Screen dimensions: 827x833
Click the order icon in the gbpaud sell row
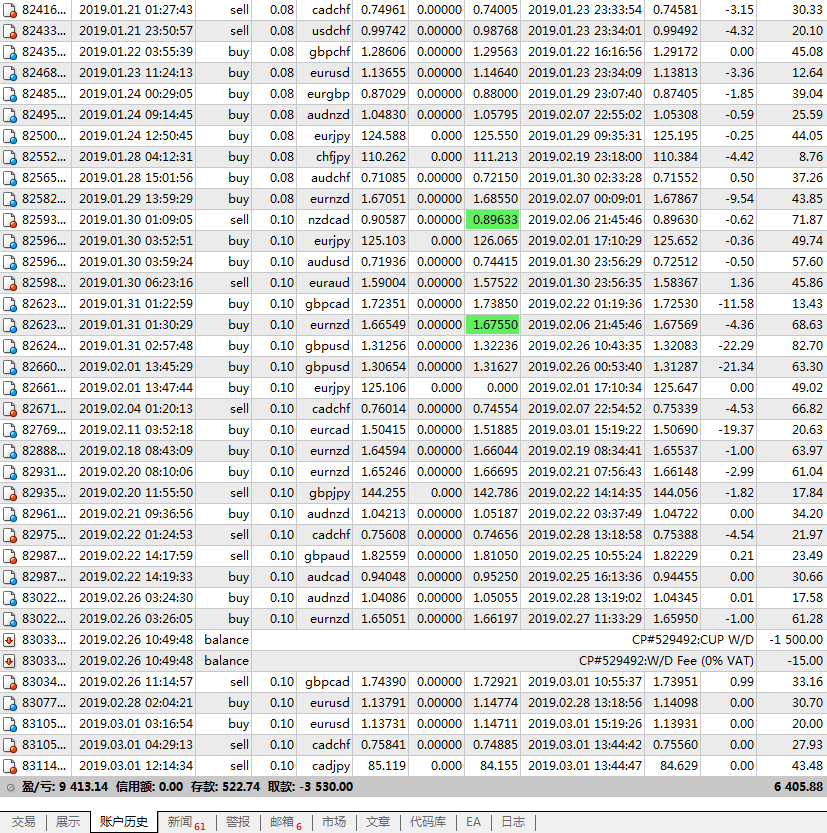point(10,556)
